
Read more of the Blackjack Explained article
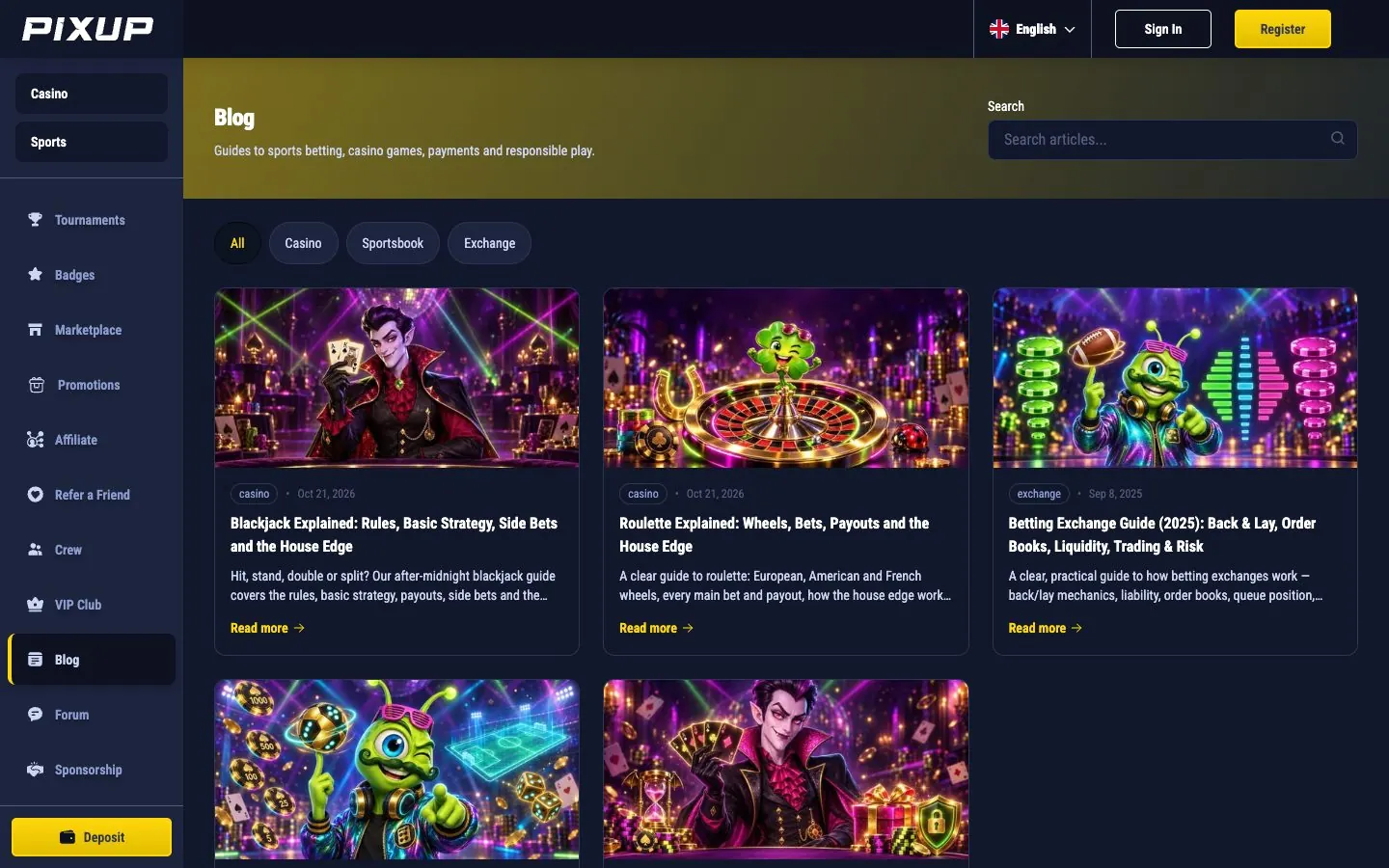click(267, 628)
